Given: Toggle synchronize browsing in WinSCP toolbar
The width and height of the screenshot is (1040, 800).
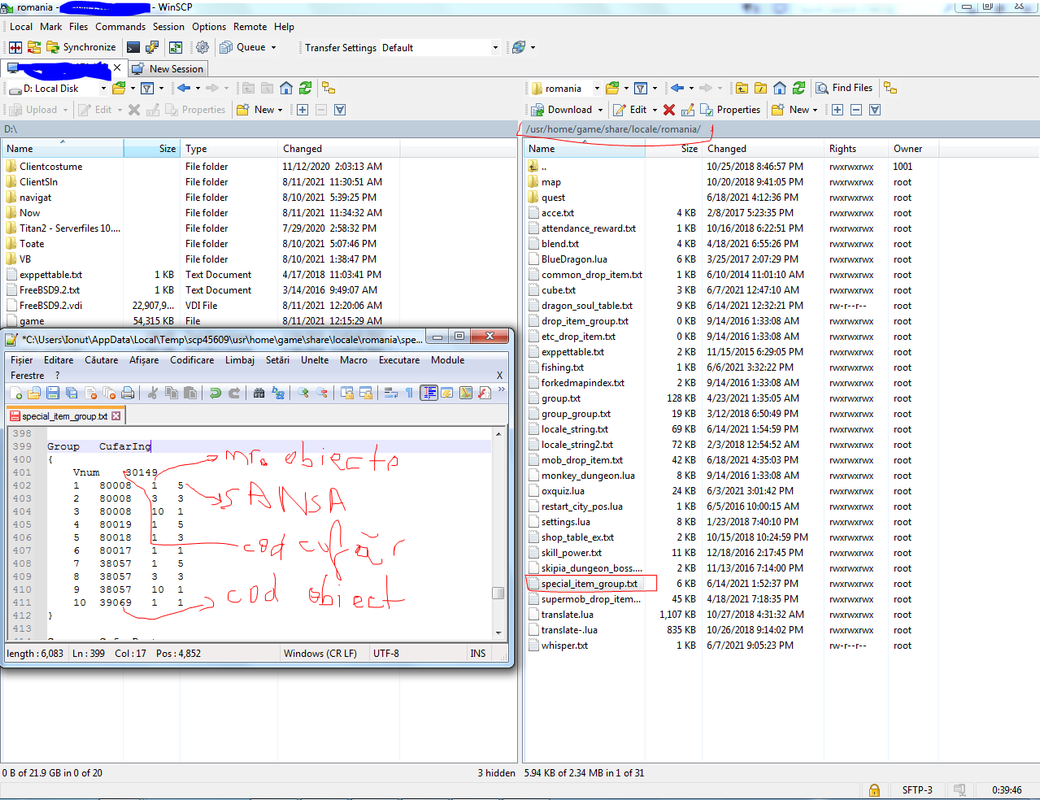Looking at the screenshot, I should 175,47.
